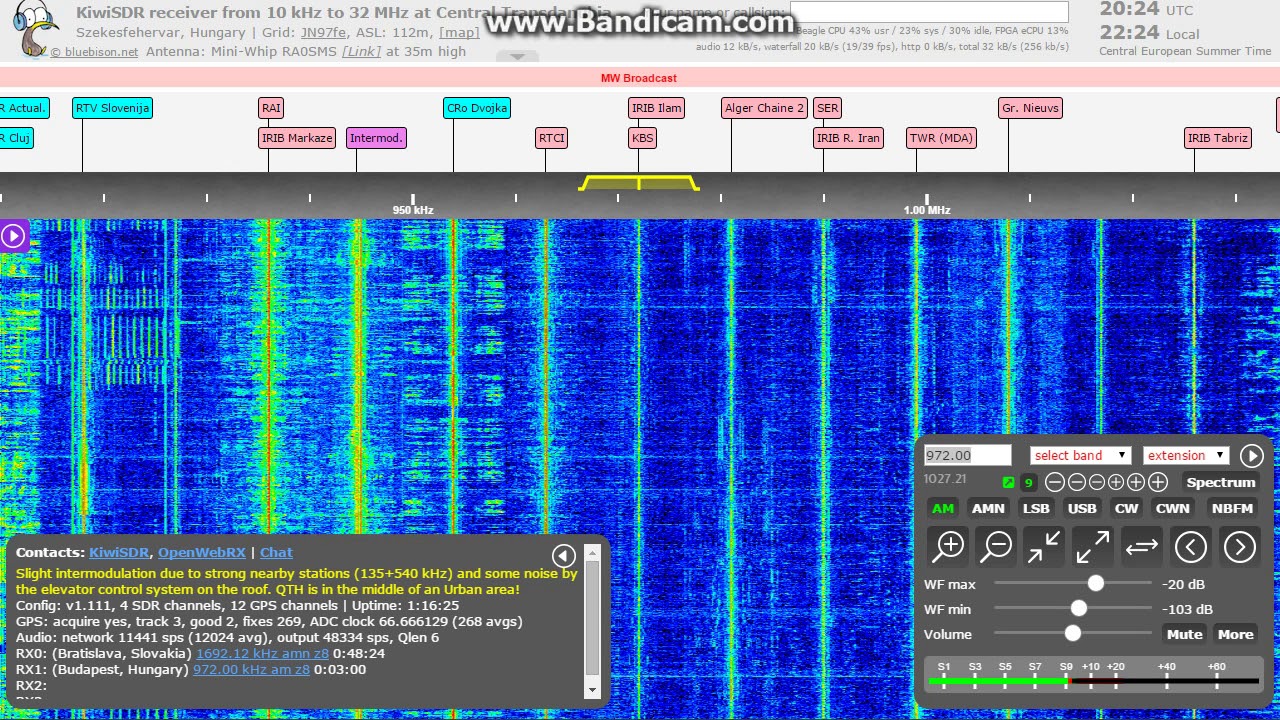Image resolution: width=1280 pixels, height=720 pixels.
Task: Collapse the contacts info panel with left arrow
Action: [564, 556]
